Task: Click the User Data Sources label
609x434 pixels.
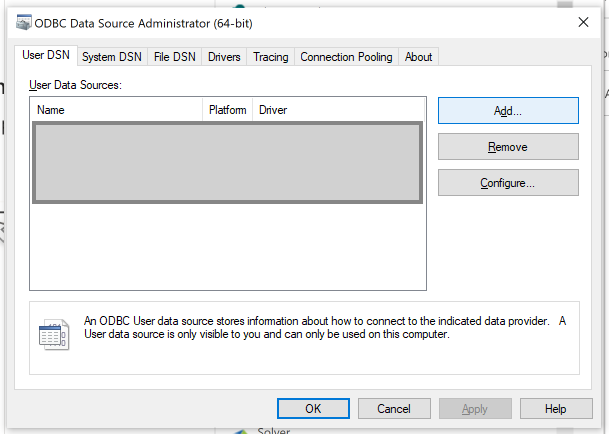Action: [75, 85]
